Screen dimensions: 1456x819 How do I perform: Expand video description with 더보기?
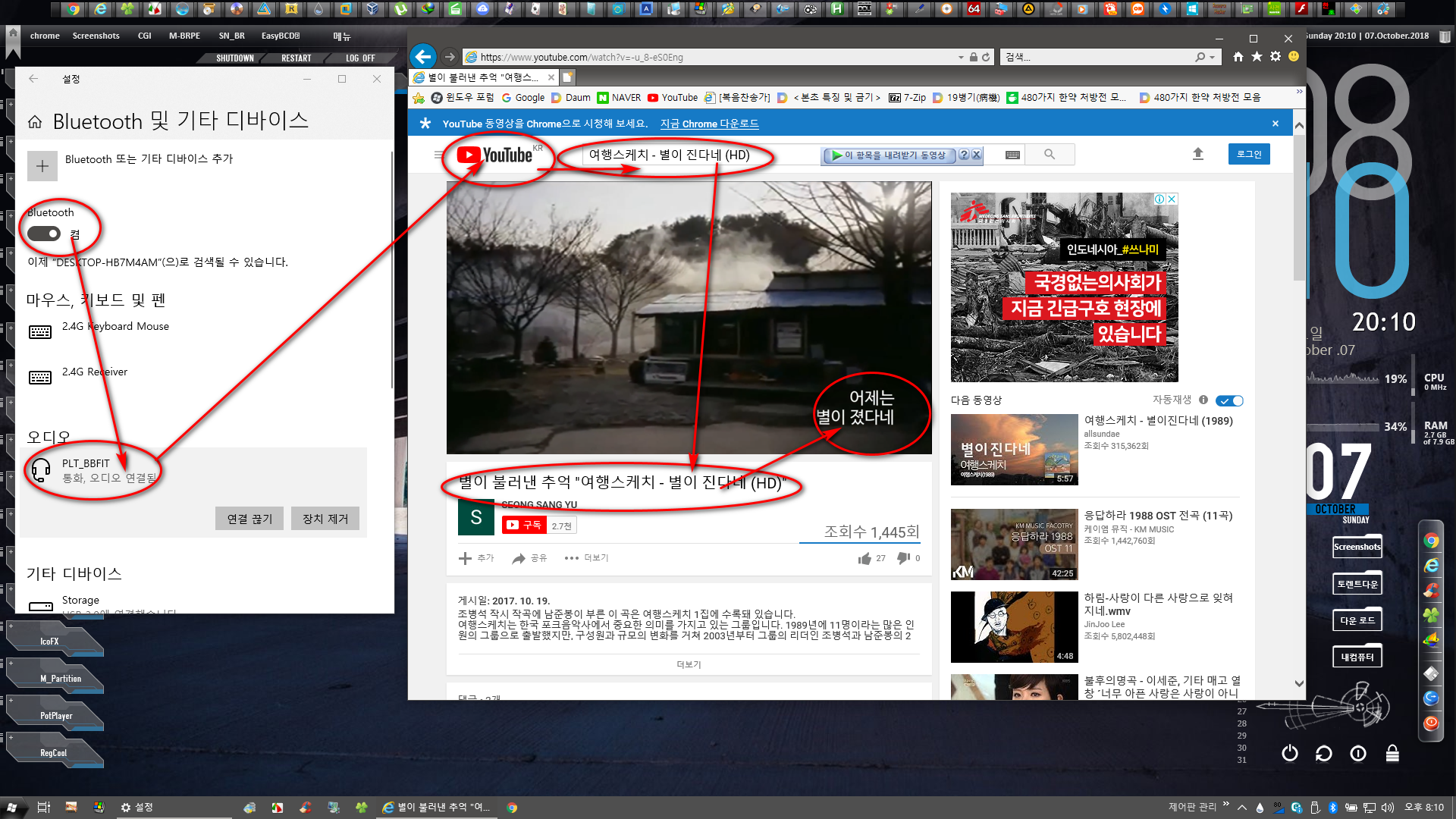689,664
